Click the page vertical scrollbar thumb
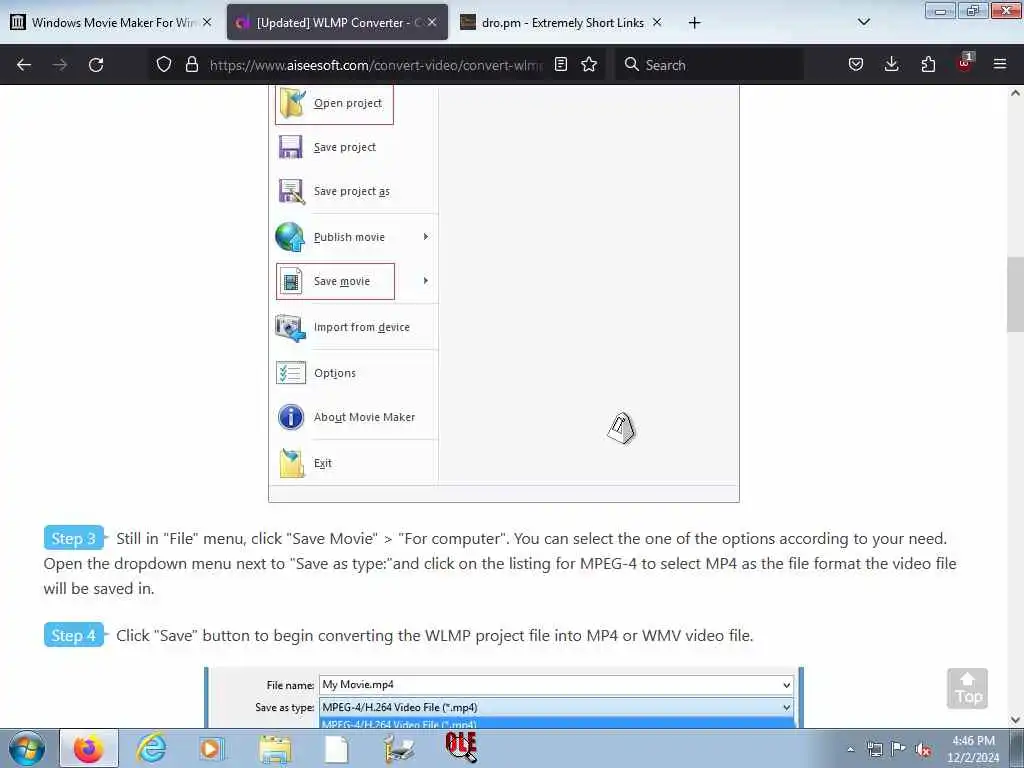1024x768 pixels. pos(1015,295)
